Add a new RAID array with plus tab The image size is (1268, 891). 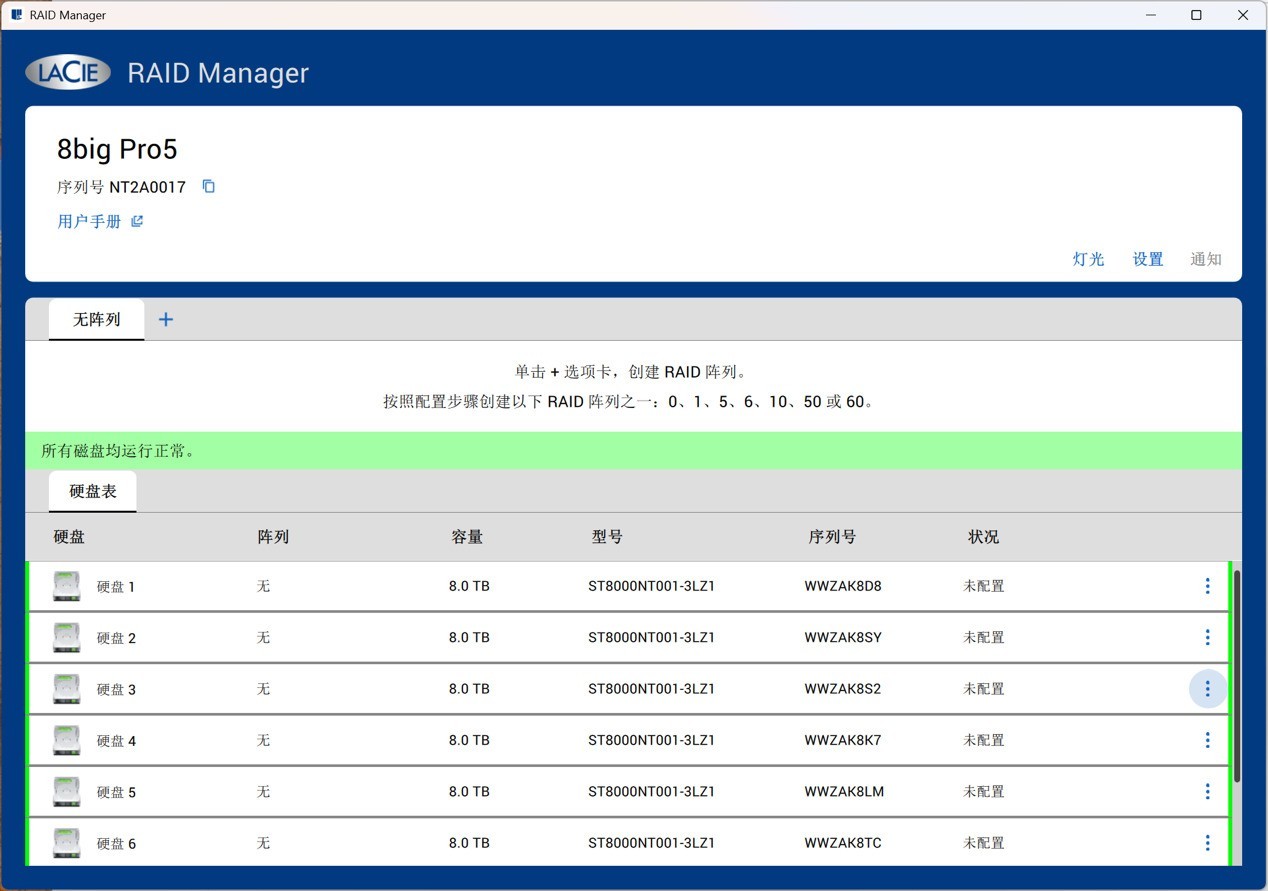coord(166,319)
